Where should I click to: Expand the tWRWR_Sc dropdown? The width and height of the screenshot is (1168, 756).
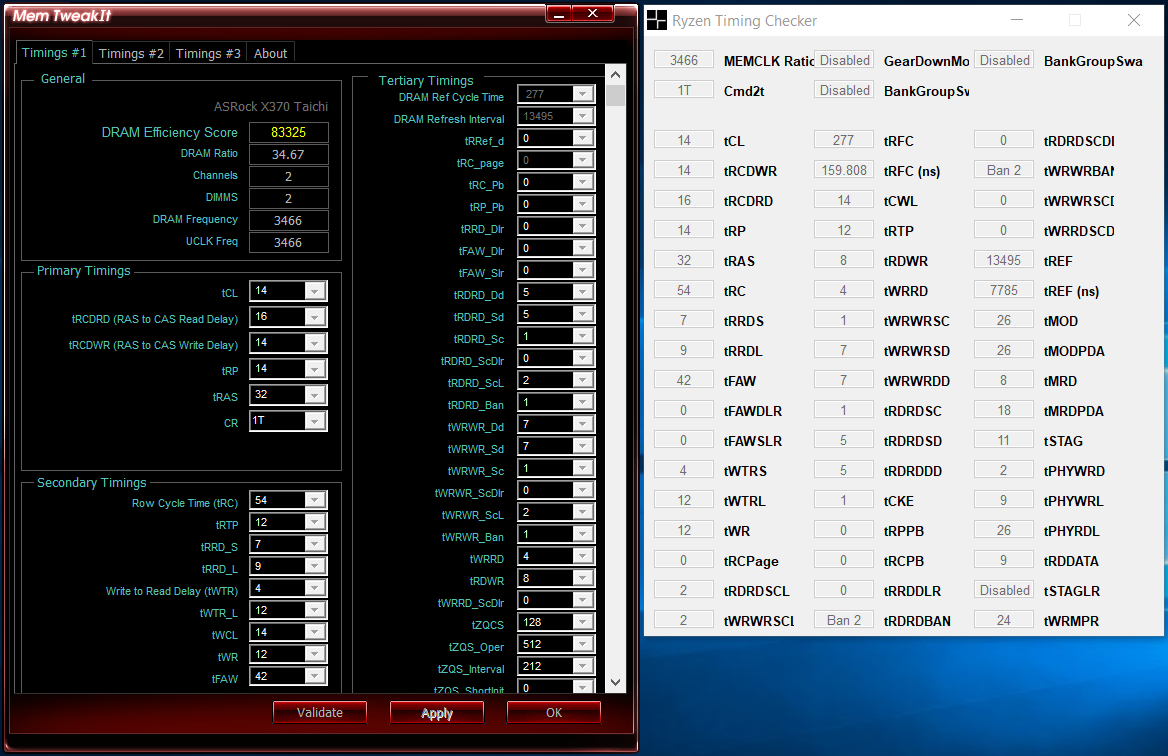coord(583,468)
